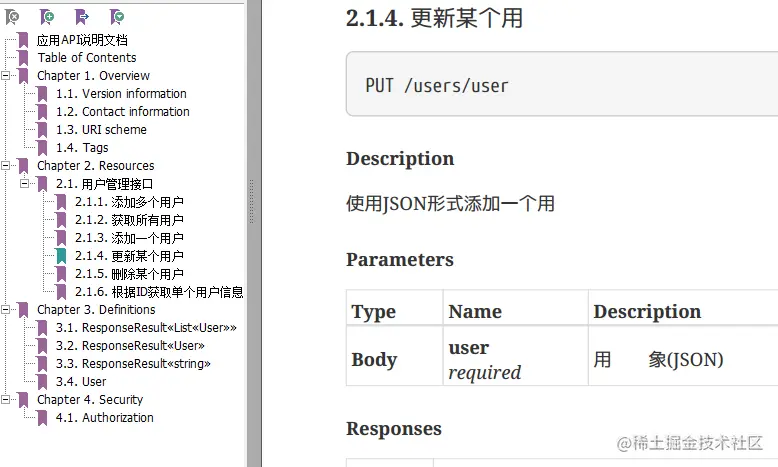This screenshot has height=467, width=778.
Task: Click bookmark icon beside 2.1.5. 删除某个用户
Action: click(x=61, y=274)
